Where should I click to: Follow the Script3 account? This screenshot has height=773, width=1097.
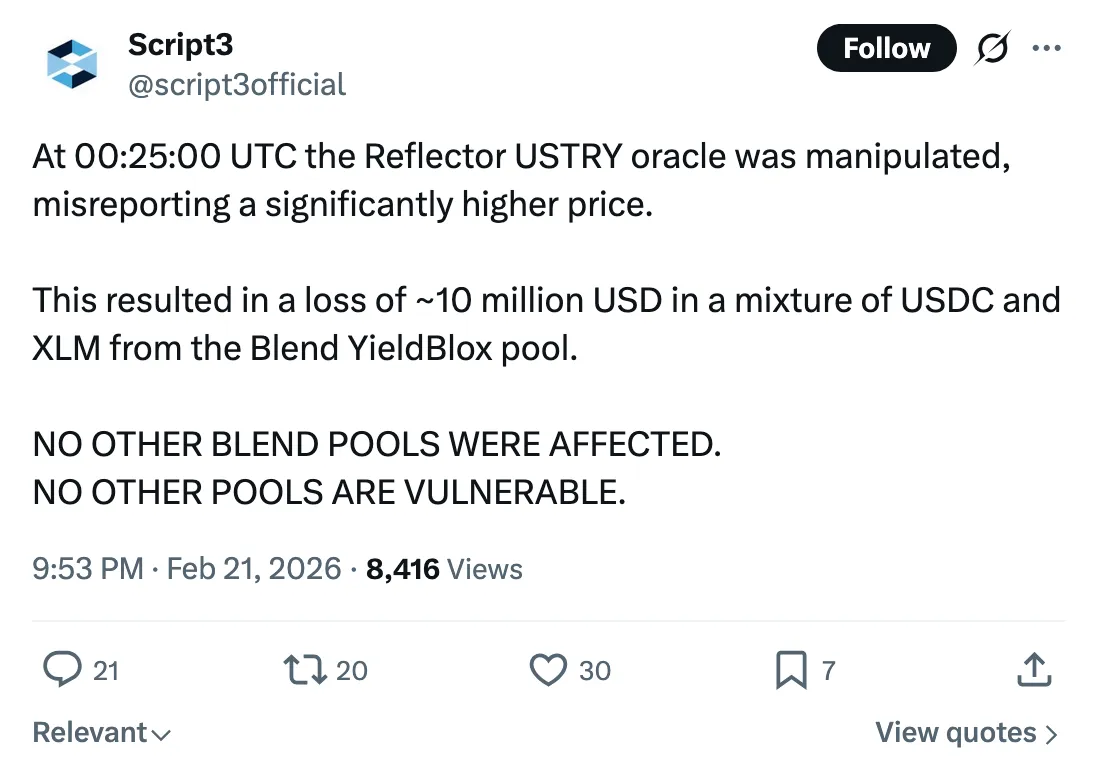886,48
